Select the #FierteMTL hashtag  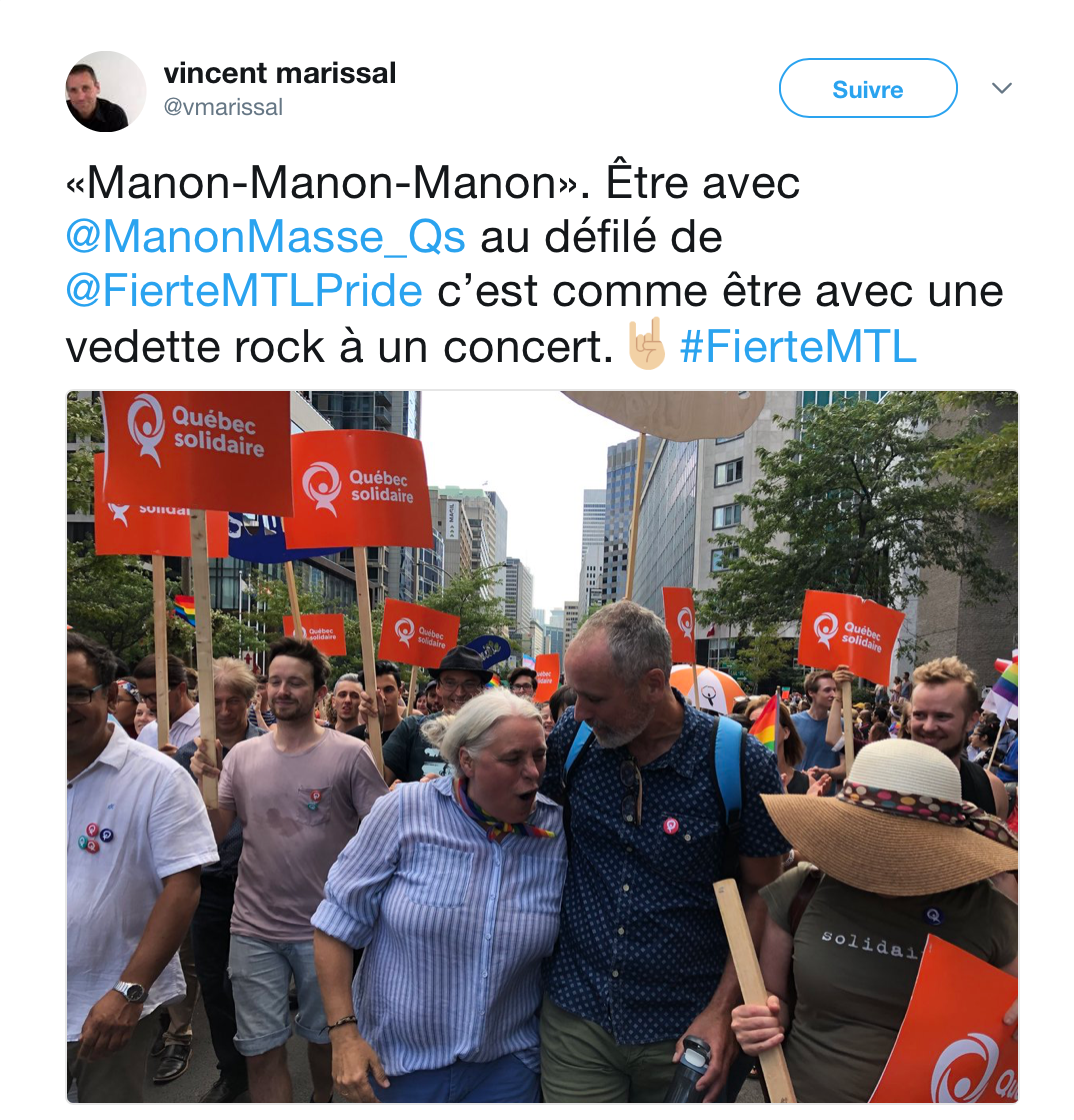point(798,347)
